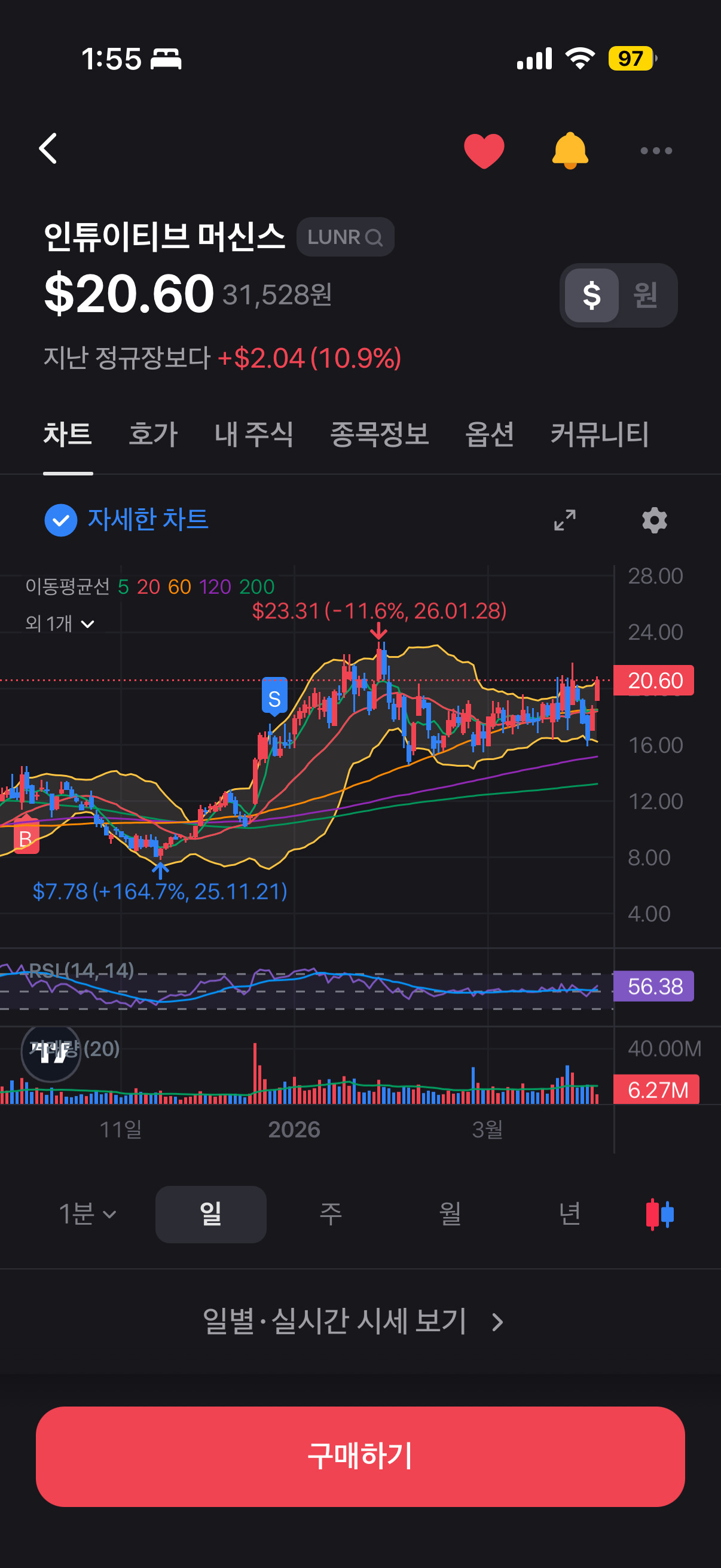Open 일별·실시간 시세 보기 link

point(353,1321)
